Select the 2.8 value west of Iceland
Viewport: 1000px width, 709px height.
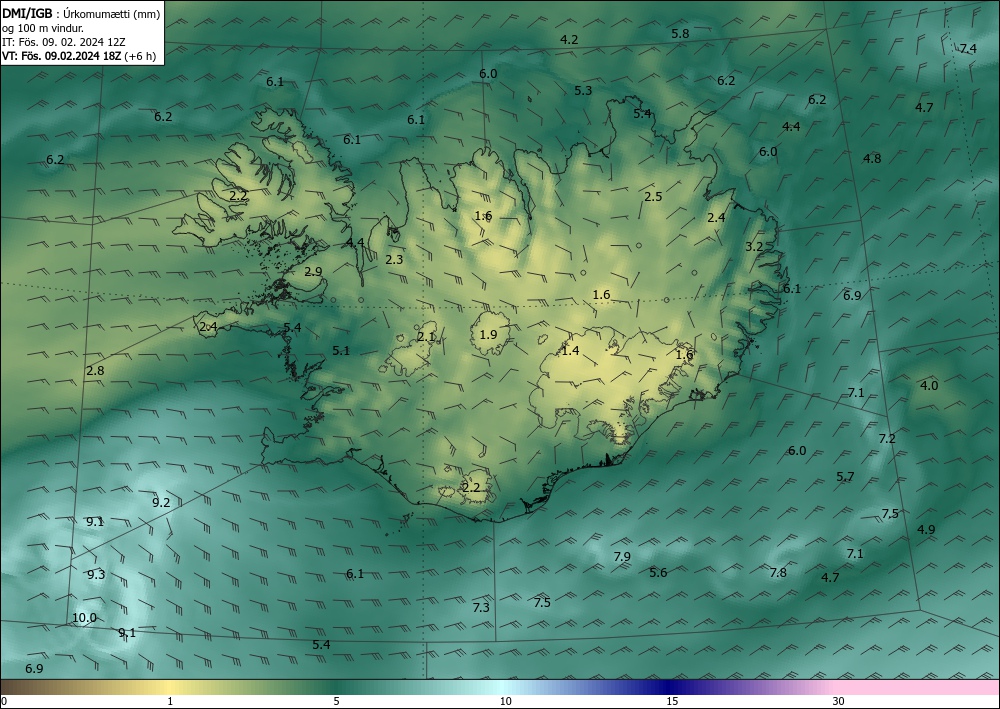(95, 371)
